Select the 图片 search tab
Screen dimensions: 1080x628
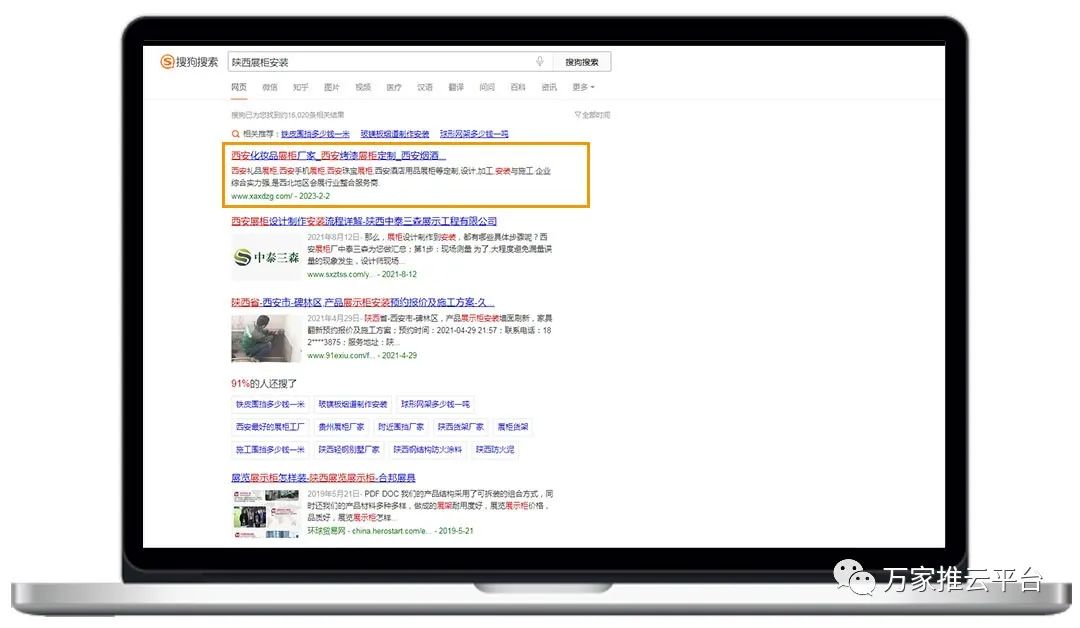point(332,88)
